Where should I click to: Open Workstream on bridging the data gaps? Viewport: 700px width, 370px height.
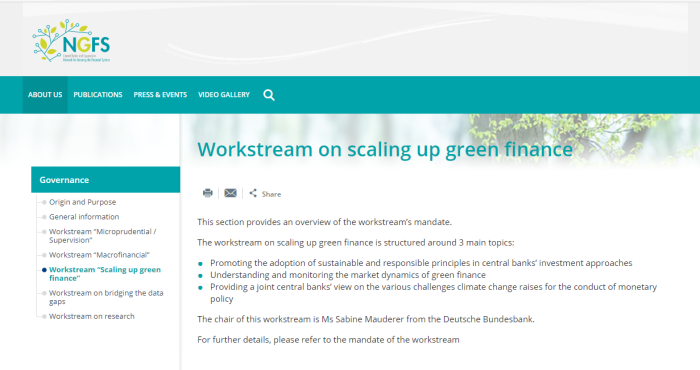106,297
